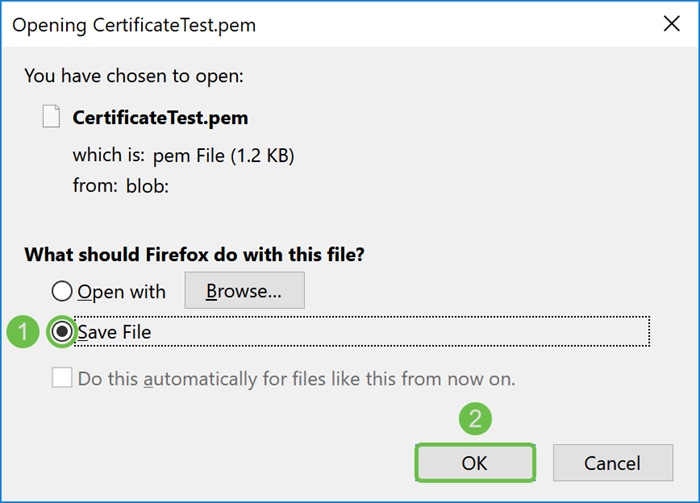Click the bold CertificateTest.pem filename
The image size is (700, 503).
[x=160, y=118]
